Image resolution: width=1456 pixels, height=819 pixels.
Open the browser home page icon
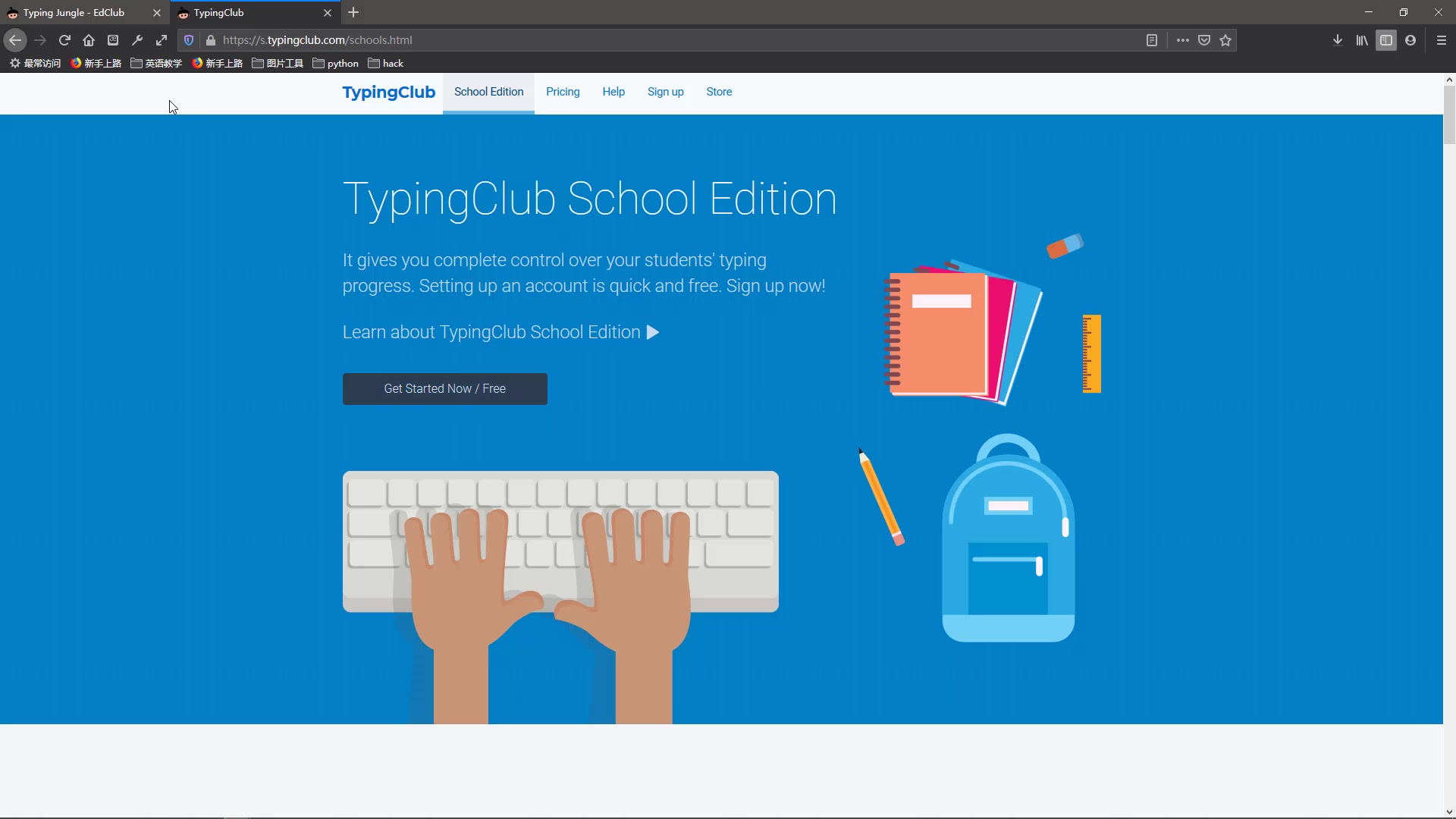pos(89,40)
